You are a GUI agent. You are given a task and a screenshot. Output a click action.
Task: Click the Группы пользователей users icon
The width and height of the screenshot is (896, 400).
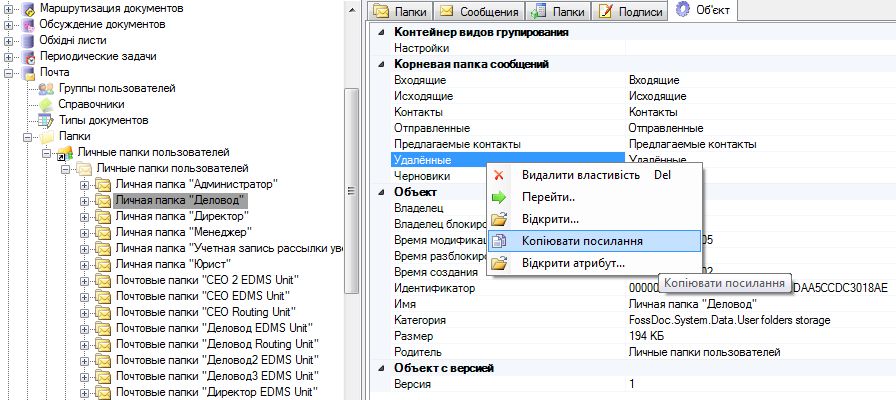click(45, 89)
